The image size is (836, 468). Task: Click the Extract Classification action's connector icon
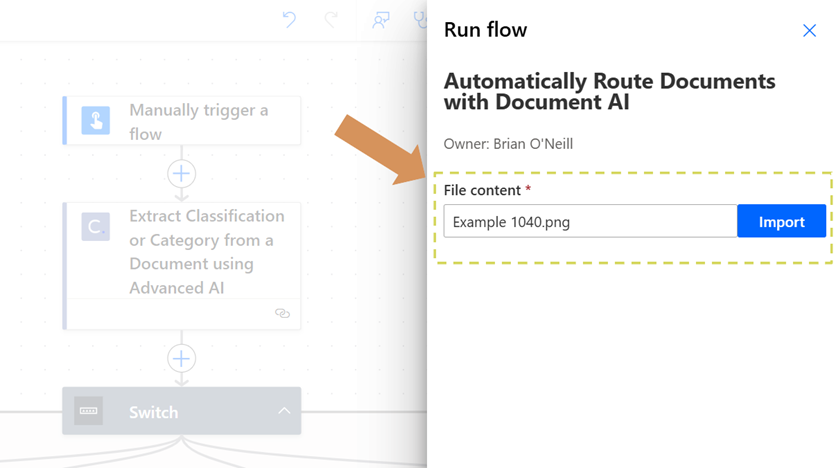point(96,227)
